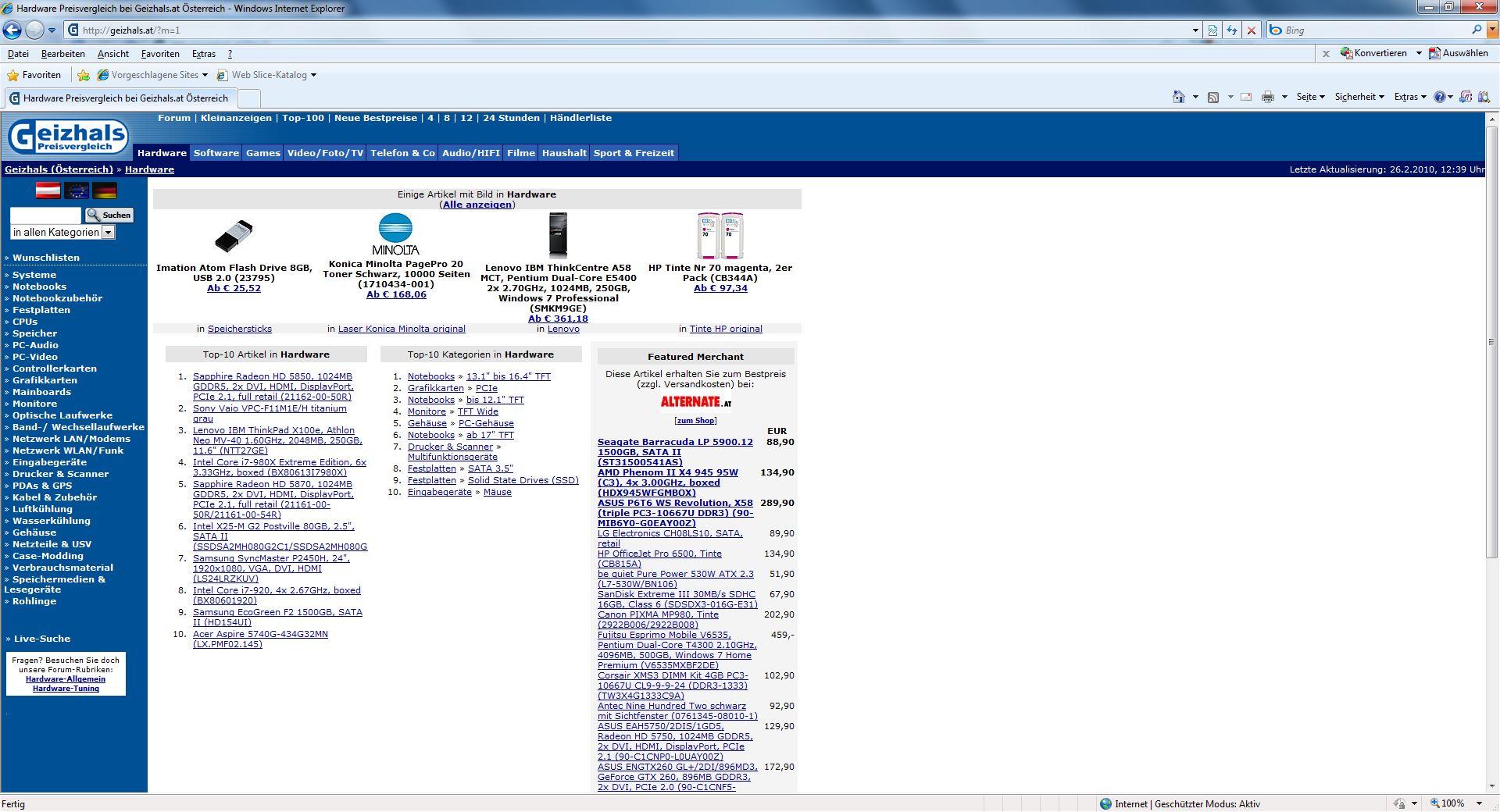1500x812 pixels.
Task: Click the Geizhals Preisvergleich logo
Action: (68, 137)
